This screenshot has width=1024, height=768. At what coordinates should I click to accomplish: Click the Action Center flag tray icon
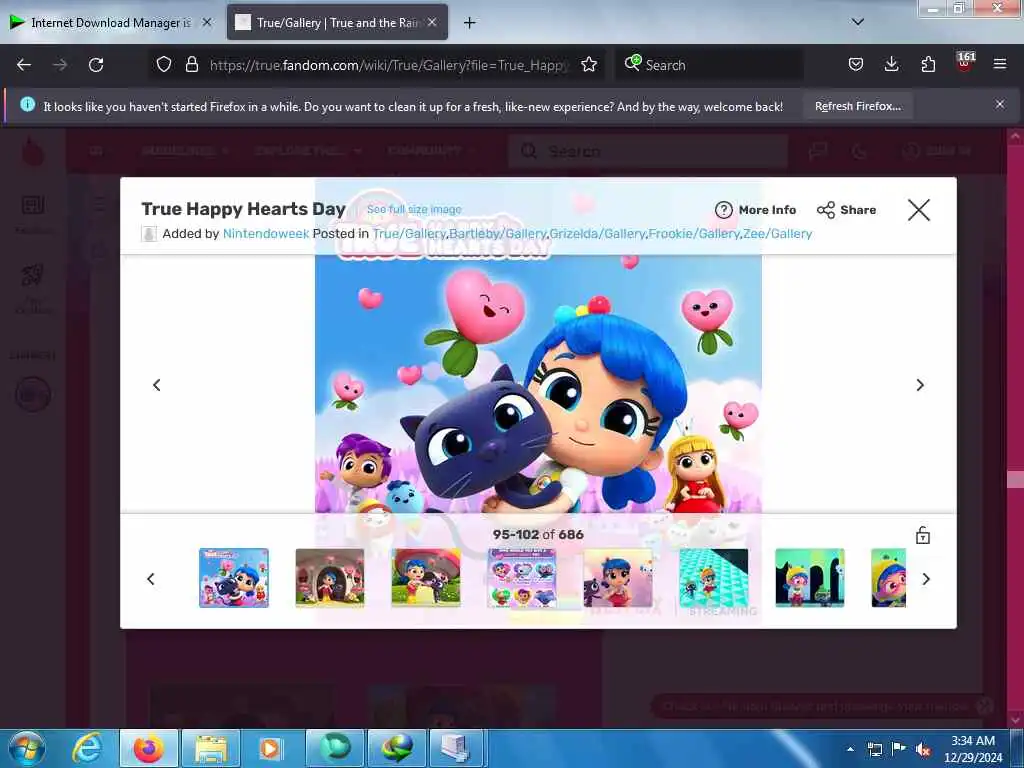click(899, 749)
